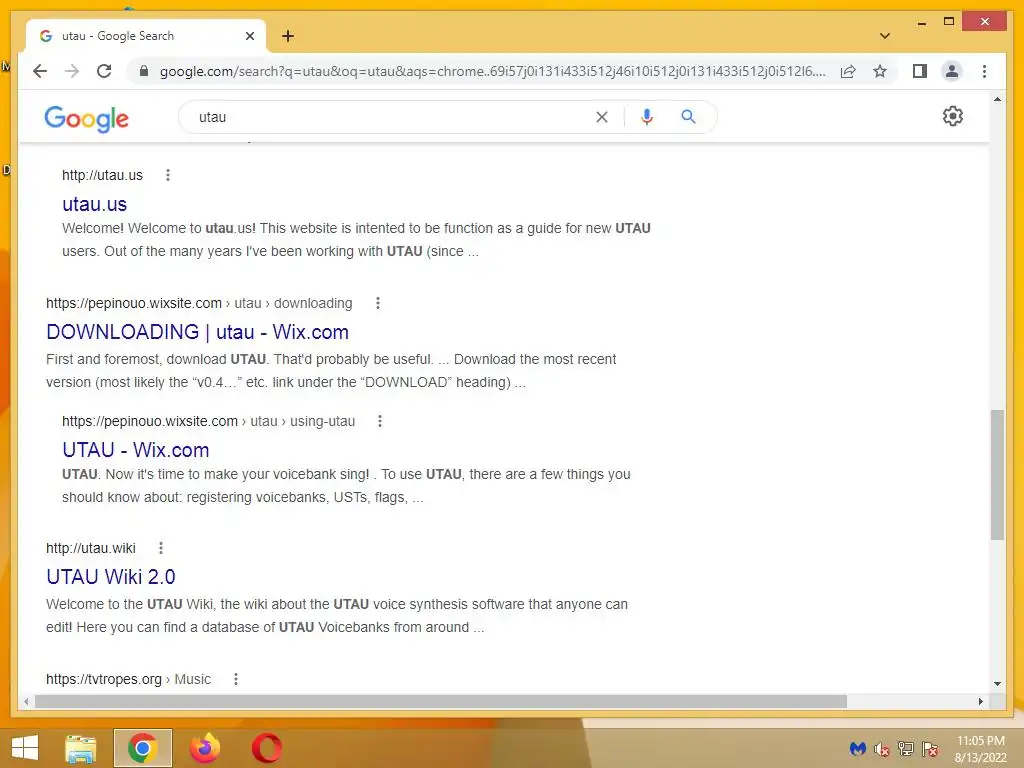The width and height of the screenshot is (1024, 768).
Task: Submit search with the magnifier icon
Action: coord(688,117)
